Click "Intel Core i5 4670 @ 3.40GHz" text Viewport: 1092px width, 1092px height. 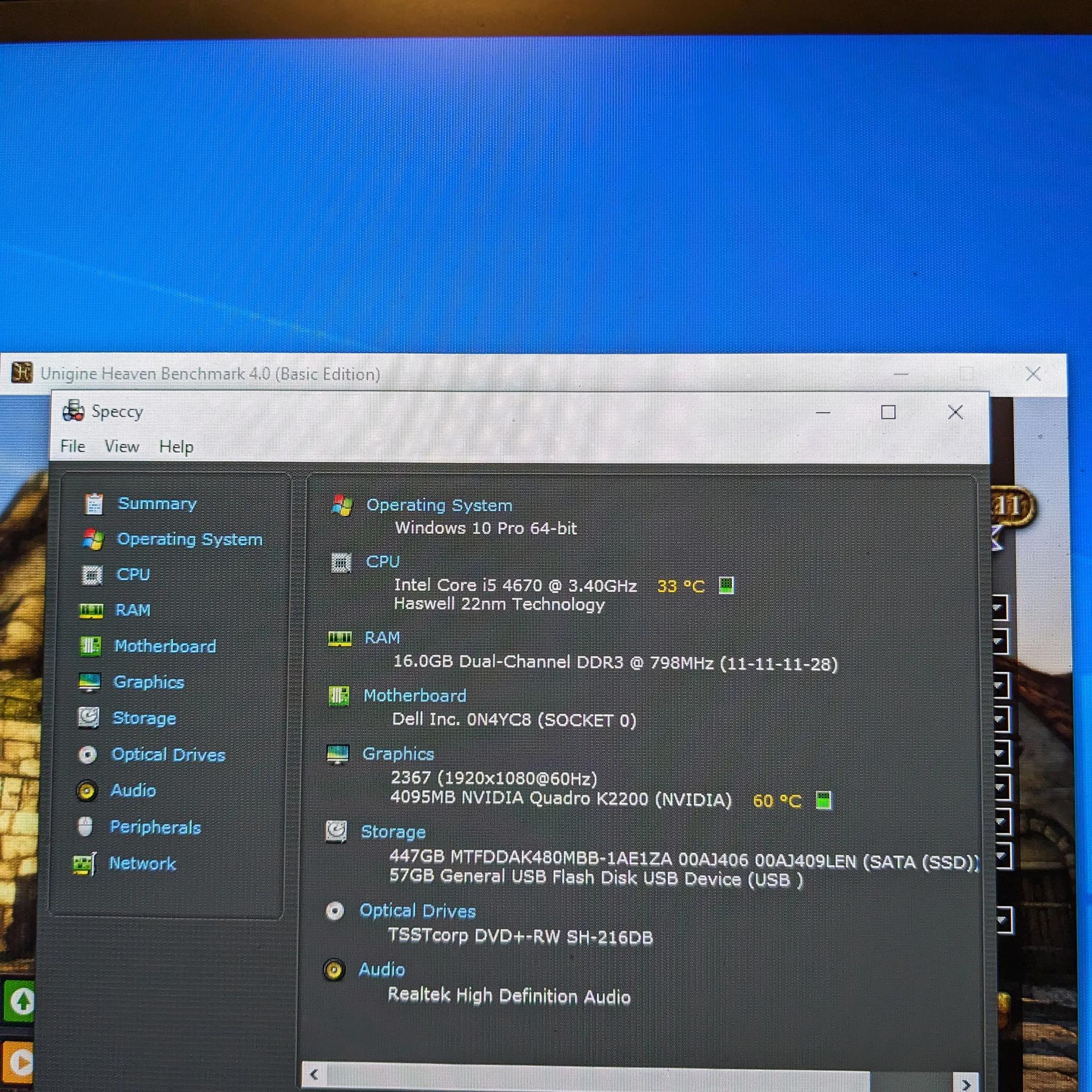point(516,585)
